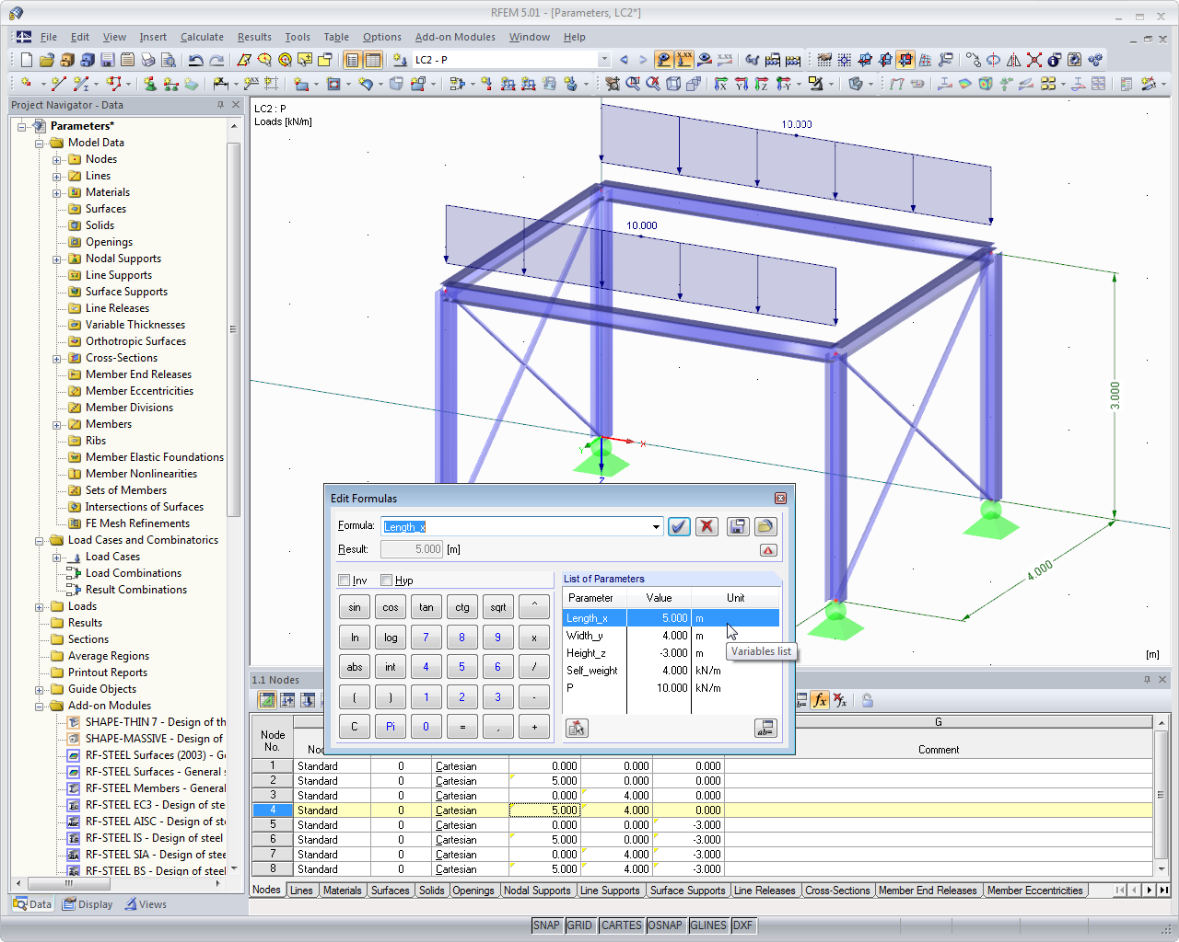Click the Save icon in the main toolbar
Image resolution: width=1179 pixels, height=942 pixels.
click(x=107, y=60)
